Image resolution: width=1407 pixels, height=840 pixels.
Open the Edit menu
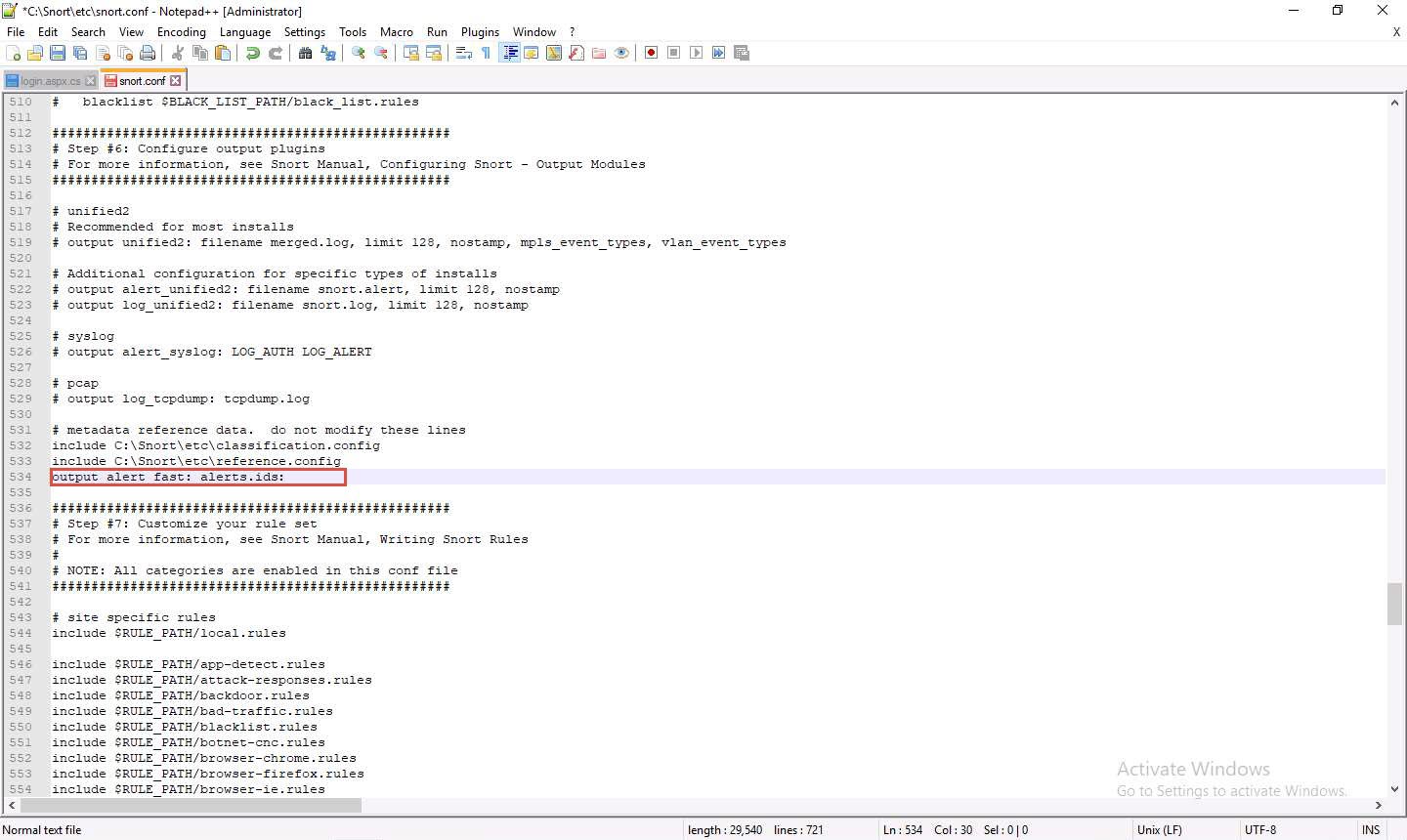click(48, 32)
